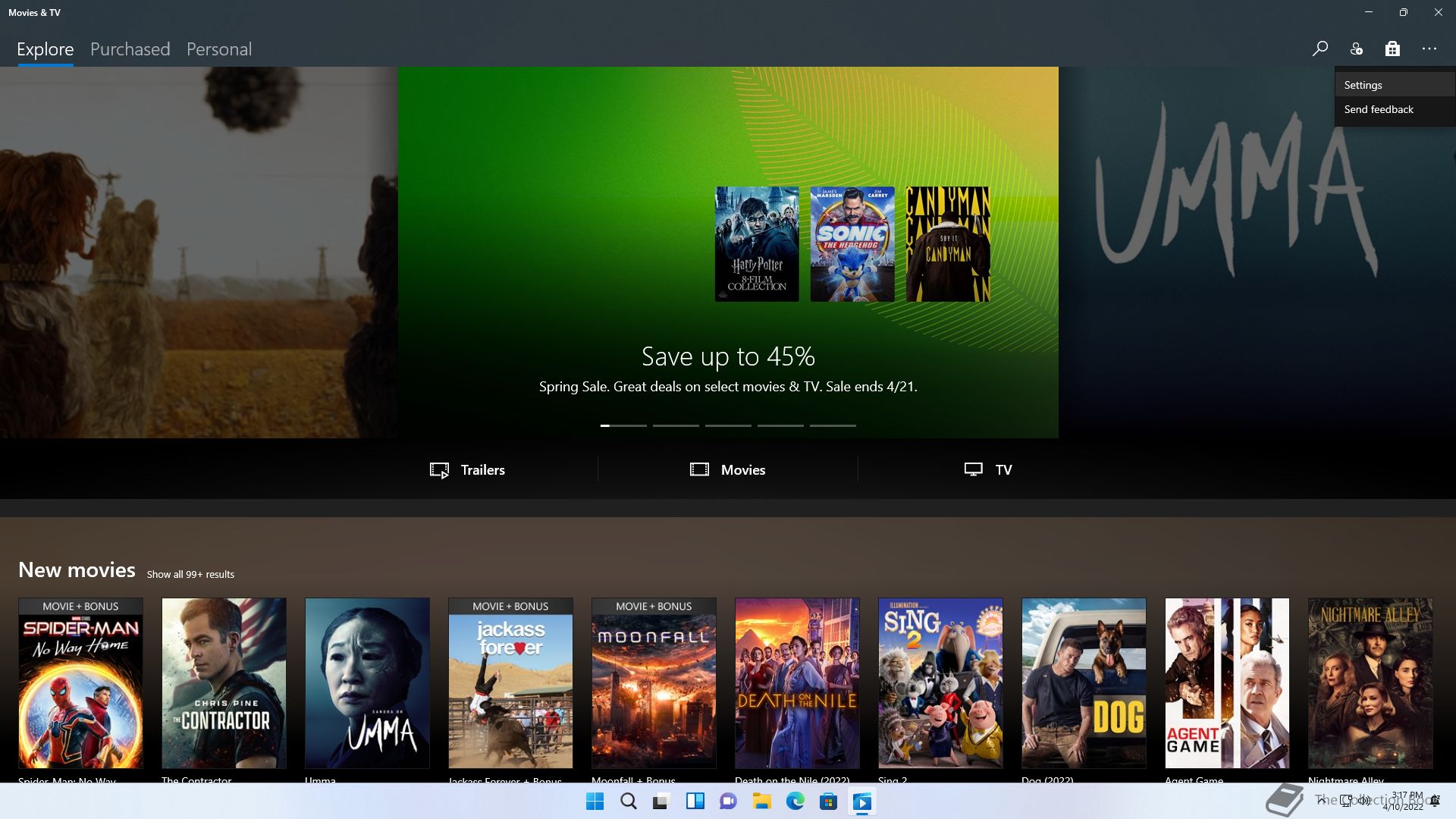Choose Send feedback from the menu
The height and width of the screenshot is (819, 1456).
coord(1395,109)
